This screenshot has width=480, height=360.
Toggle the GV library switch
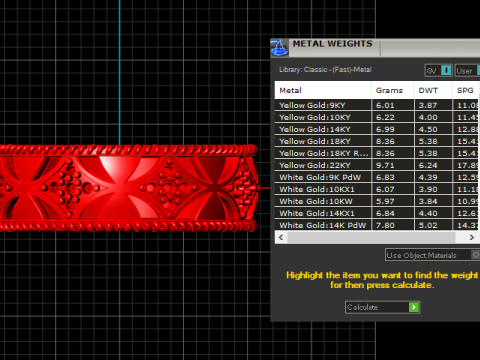point(438,71)
